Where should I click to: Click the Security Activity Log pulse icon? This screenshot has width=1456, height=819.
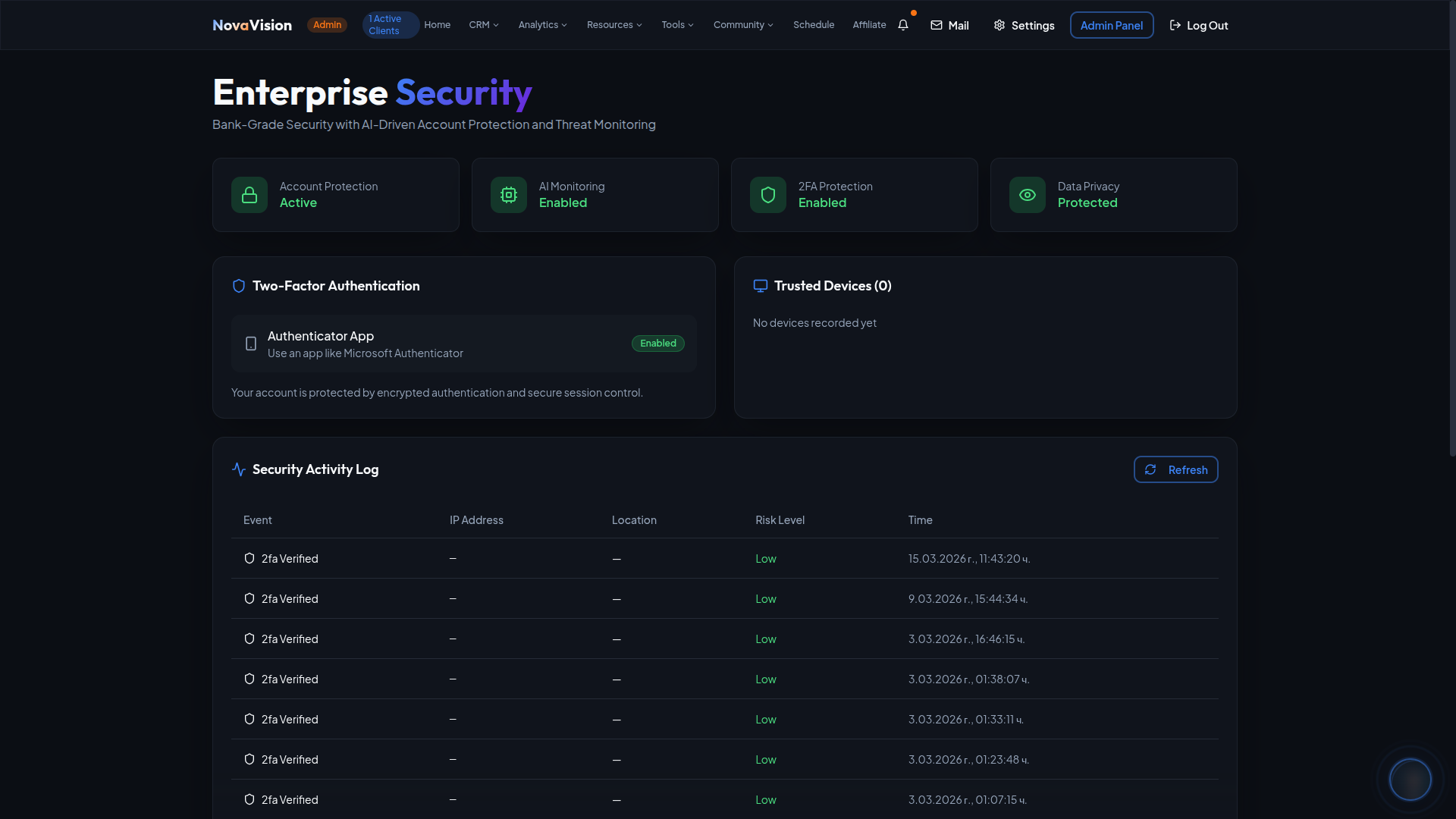click(x=239, y=469)
